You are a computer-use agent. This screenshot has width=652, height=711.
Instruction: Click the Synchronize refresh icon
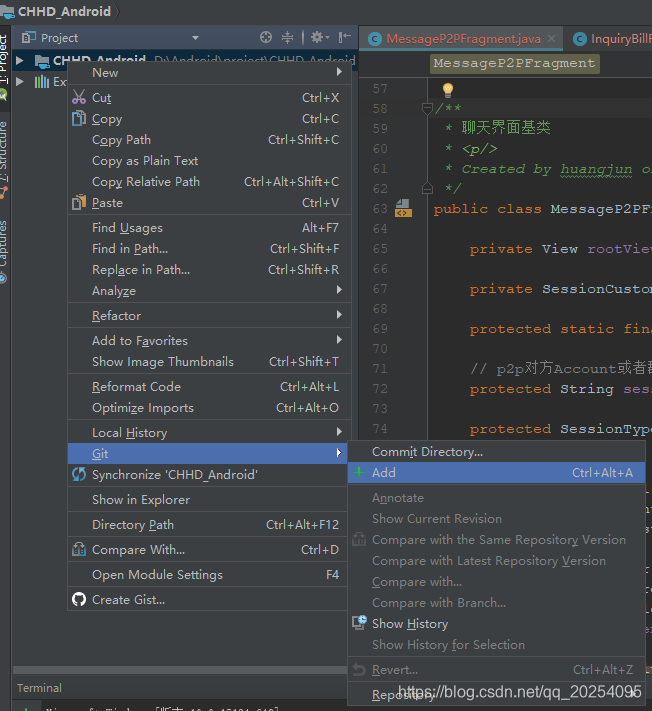pos(79,474)
